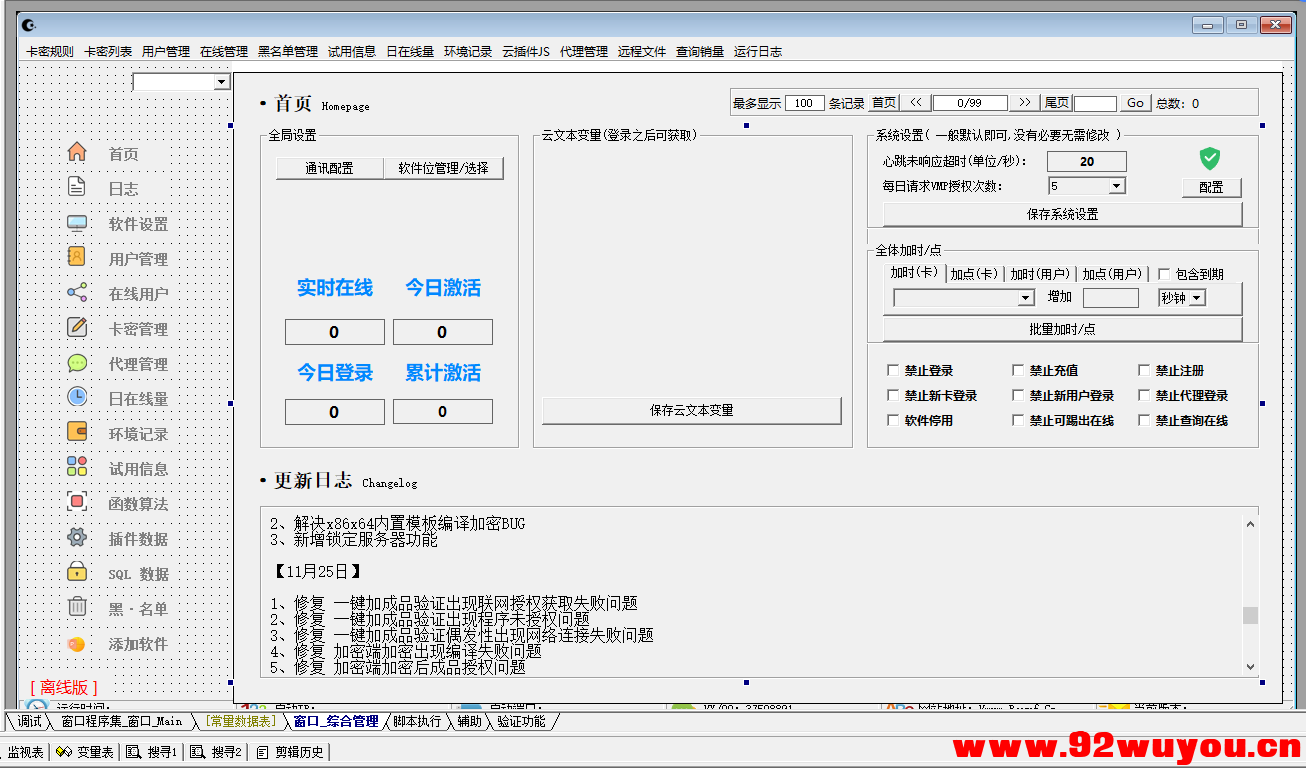This screenshot has width=1306, height=770.
Task: Open the card selection combo box in 全体加时/点
Action: pos(1025,297)
